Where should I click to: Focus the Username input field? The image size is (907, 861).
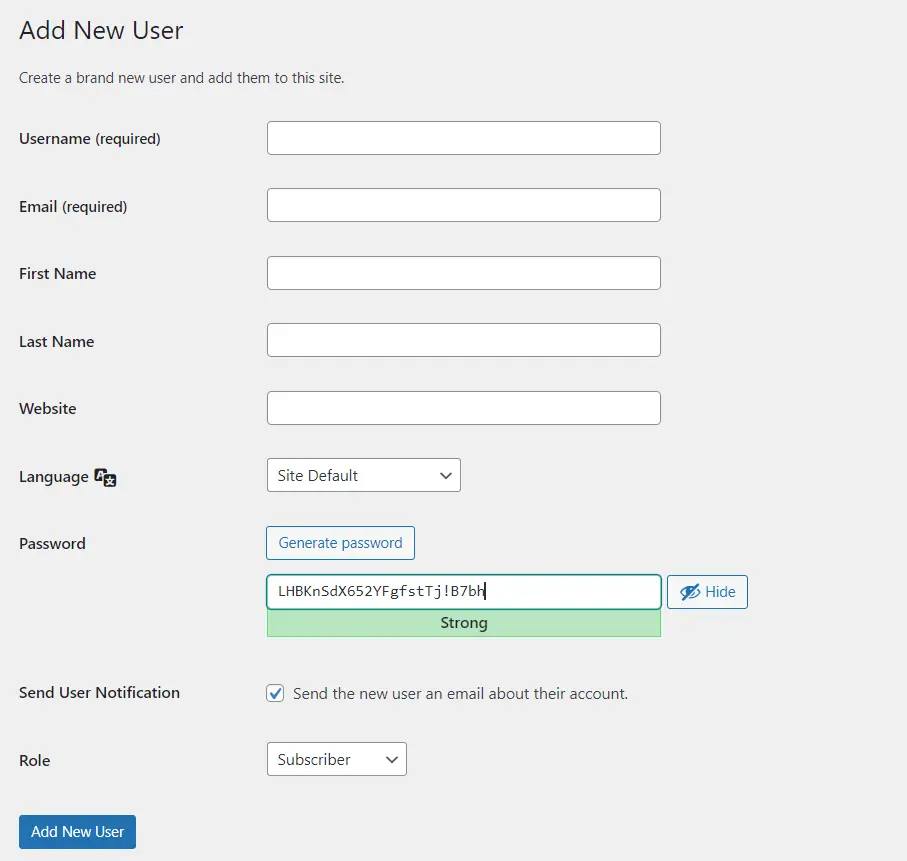pyautogui.click(x=464, y=138)
